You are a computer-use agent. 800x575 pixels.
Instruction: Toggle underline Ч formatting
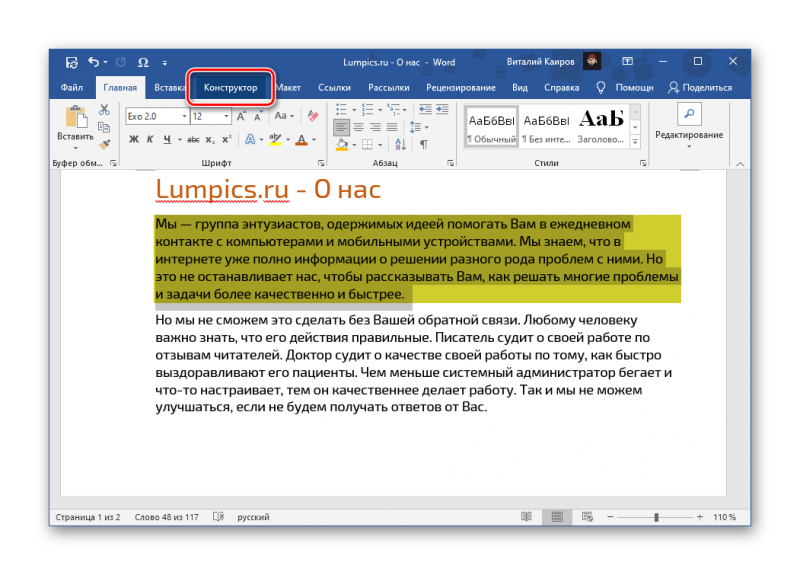tap(167, 139)
